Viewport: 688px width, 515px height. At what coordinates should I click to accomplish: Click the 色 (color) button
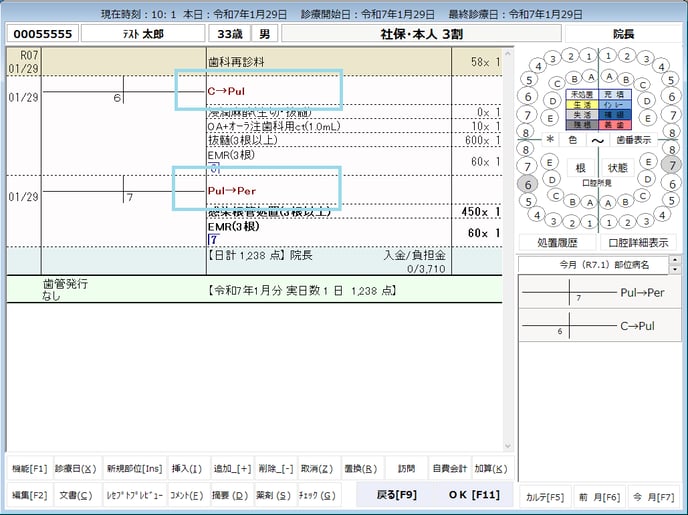click(573, 141)
